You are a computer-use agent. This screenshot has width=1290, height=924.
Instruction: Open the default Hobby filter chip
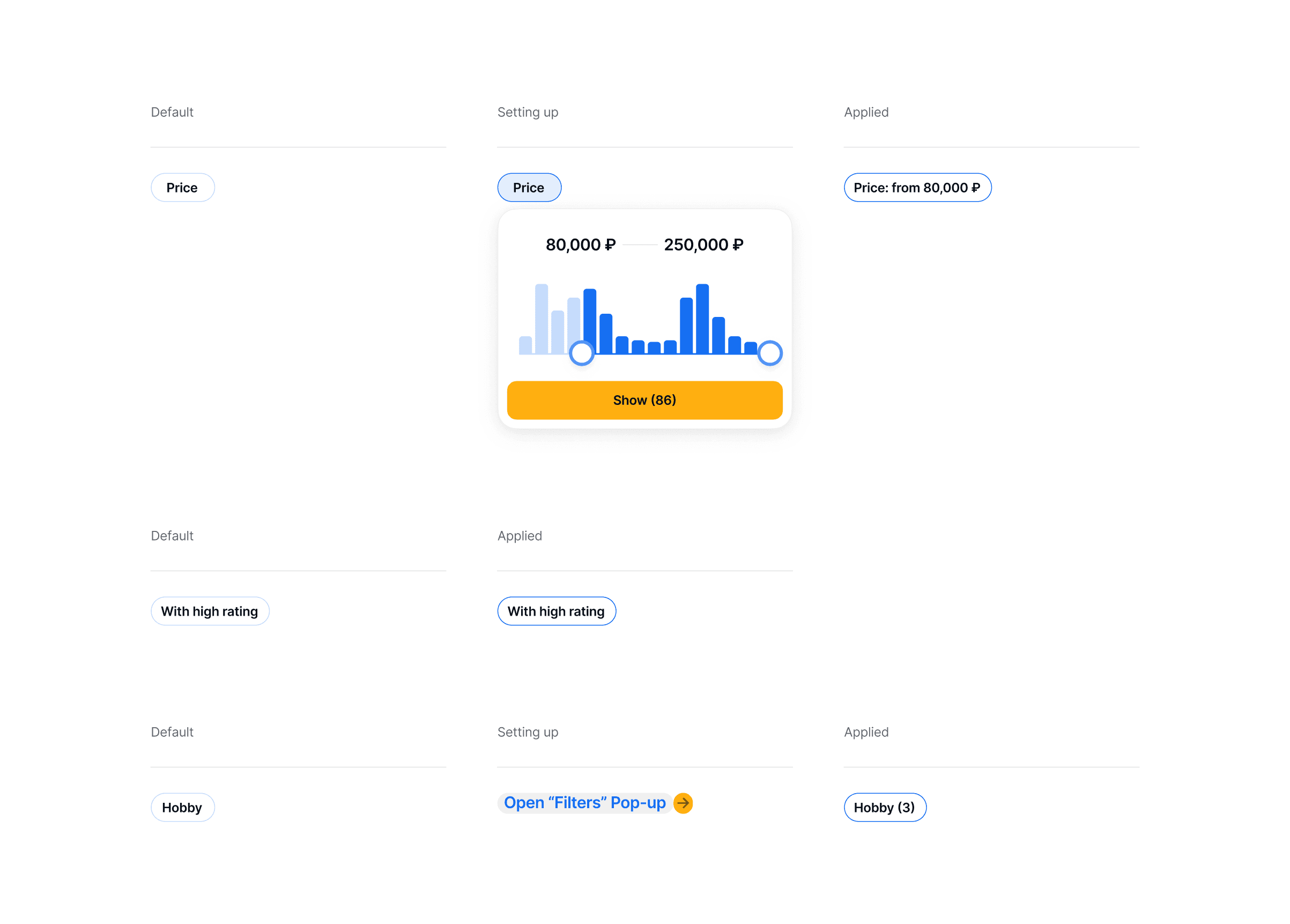tap(183, 808)
